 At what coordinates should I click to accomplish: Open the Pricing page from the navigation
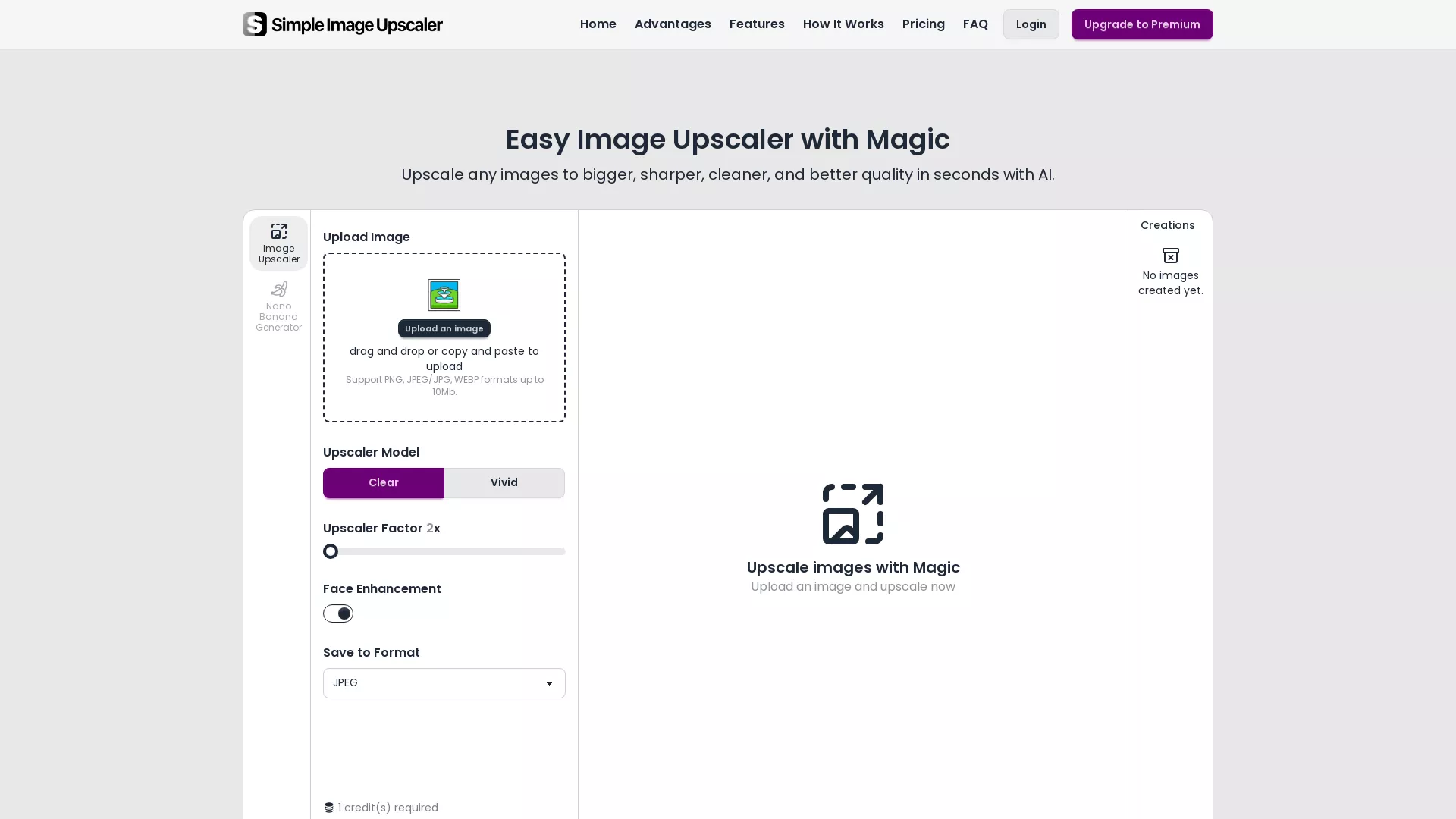[923, 24]
